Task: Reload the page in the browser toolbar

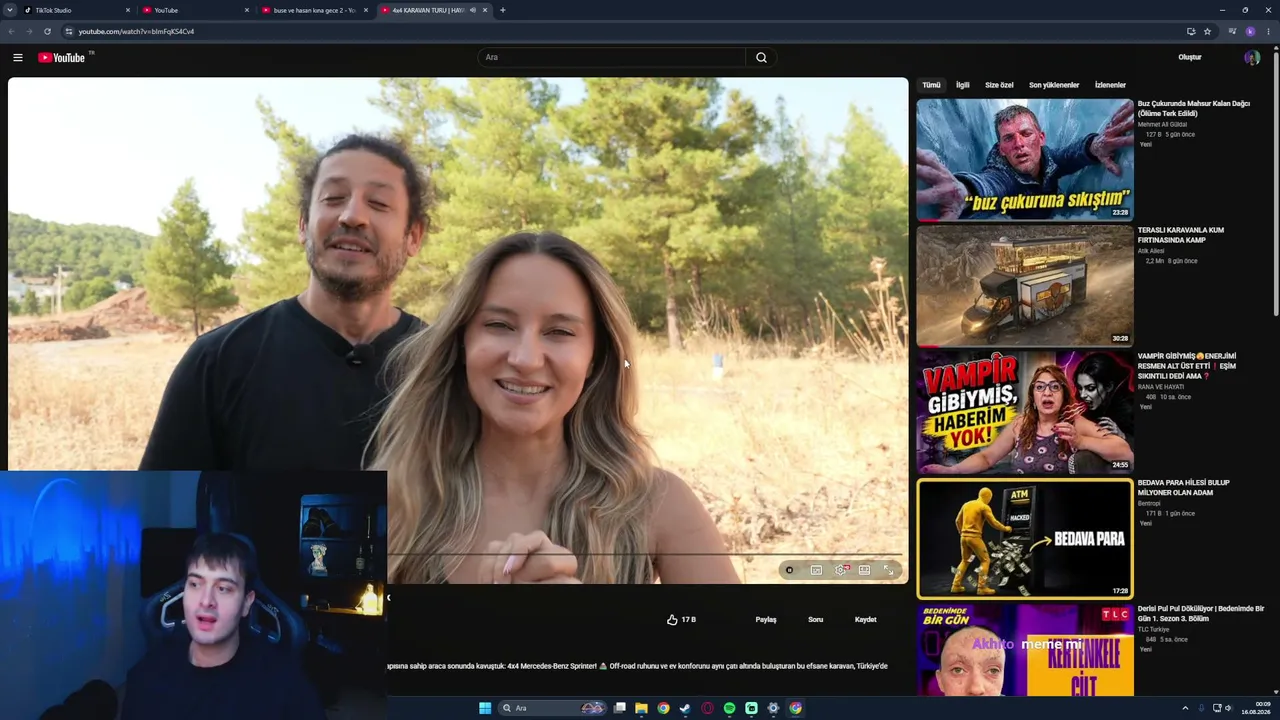Action: 47,31
